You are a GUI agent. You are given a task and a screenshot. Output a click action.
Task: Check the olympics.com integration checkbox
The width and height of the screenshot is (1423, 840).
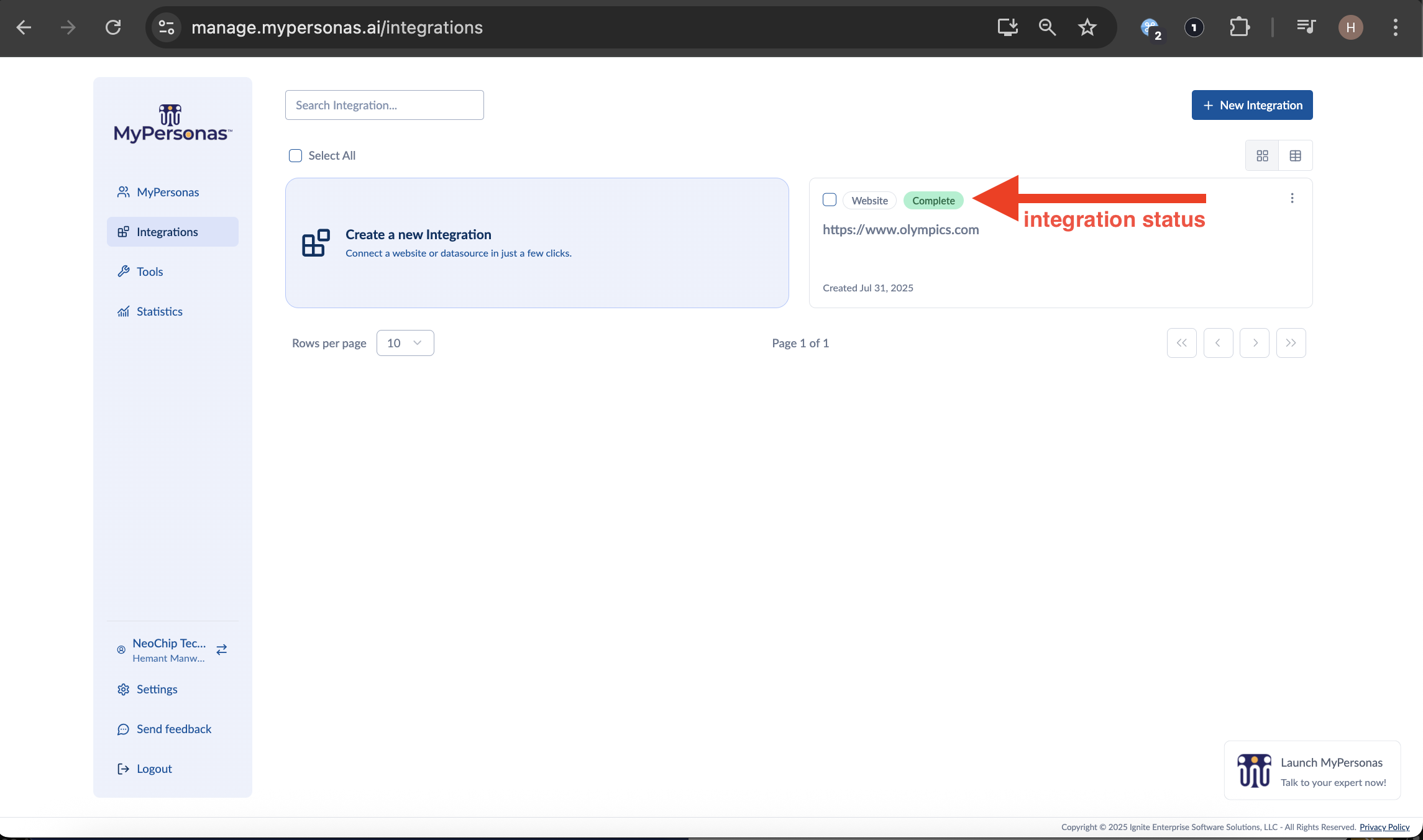pyautogui.click(x=830, y=199)
